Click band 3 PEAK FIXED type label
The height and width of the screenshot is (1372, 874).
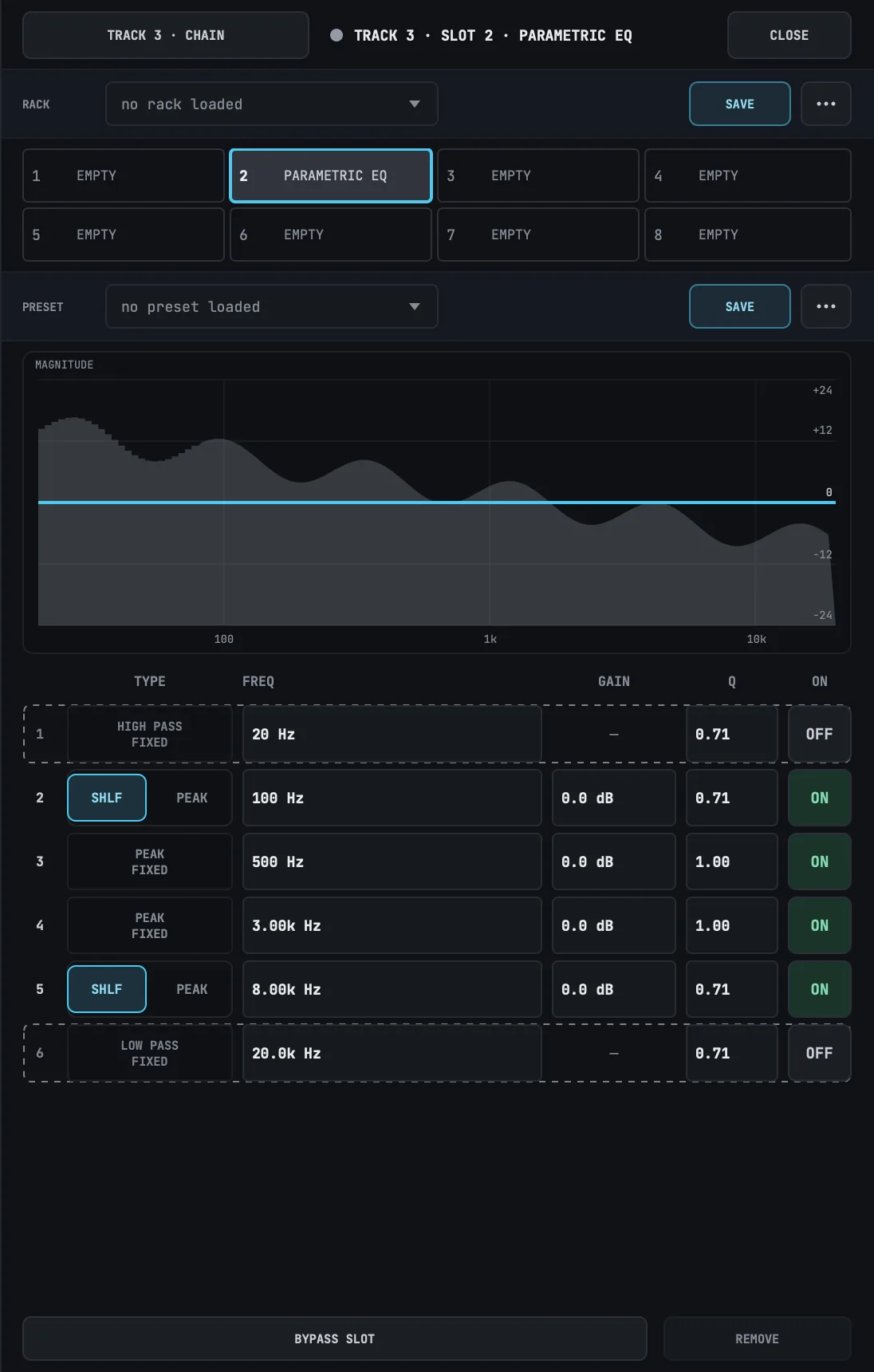pyautogui.click(x=150, y=861)
